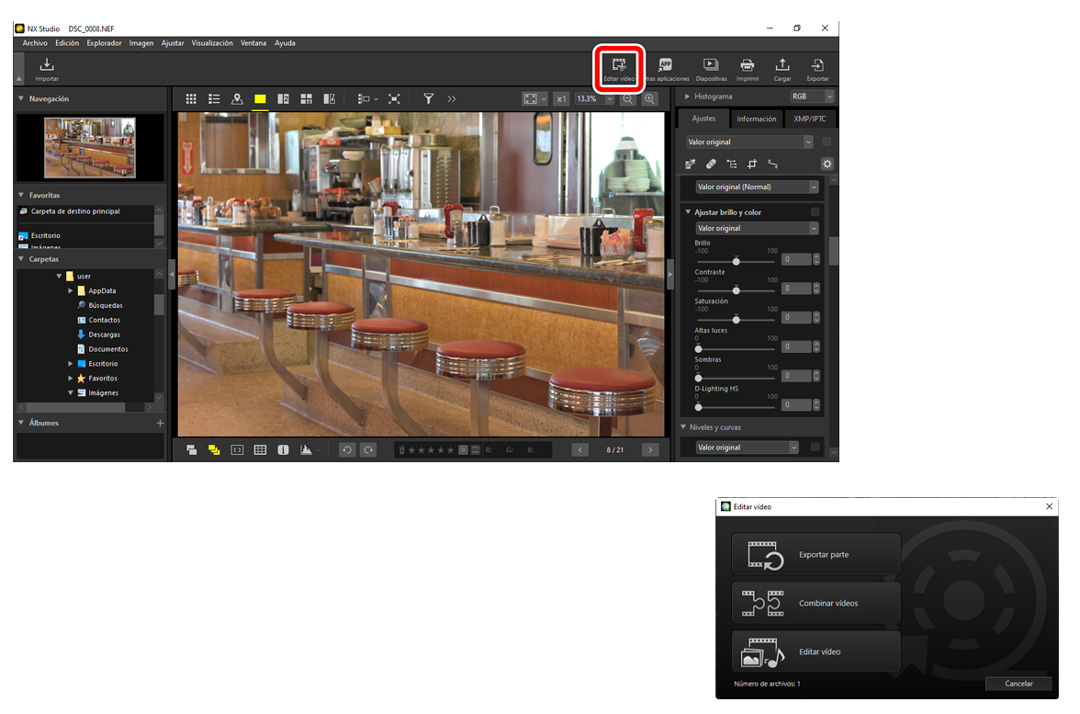
Task: Open Otras aplicaciones from the toolbar
Action: [665, 69]
